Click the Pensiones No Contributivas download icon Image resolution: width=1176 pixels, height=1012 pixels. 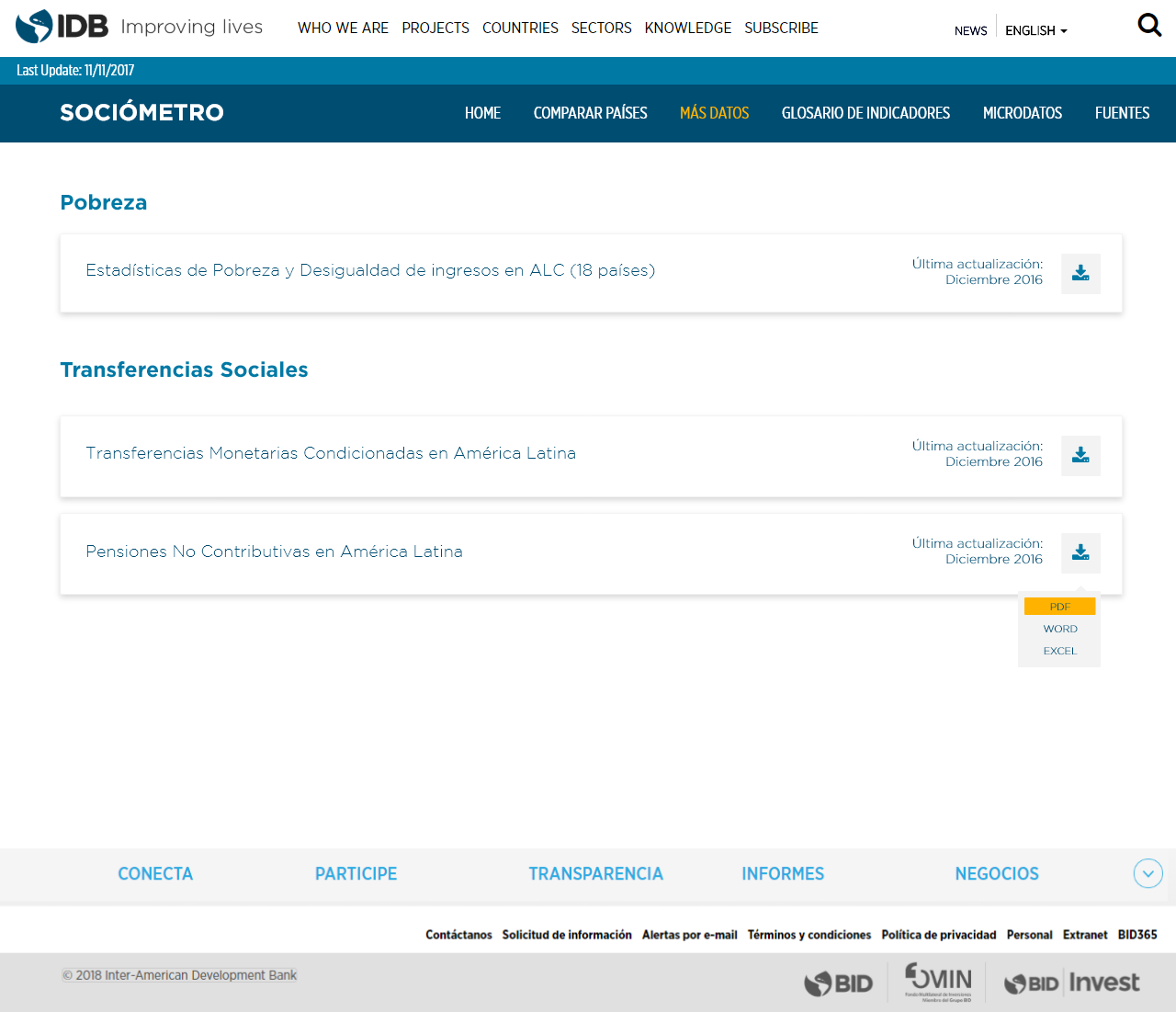1080,553
